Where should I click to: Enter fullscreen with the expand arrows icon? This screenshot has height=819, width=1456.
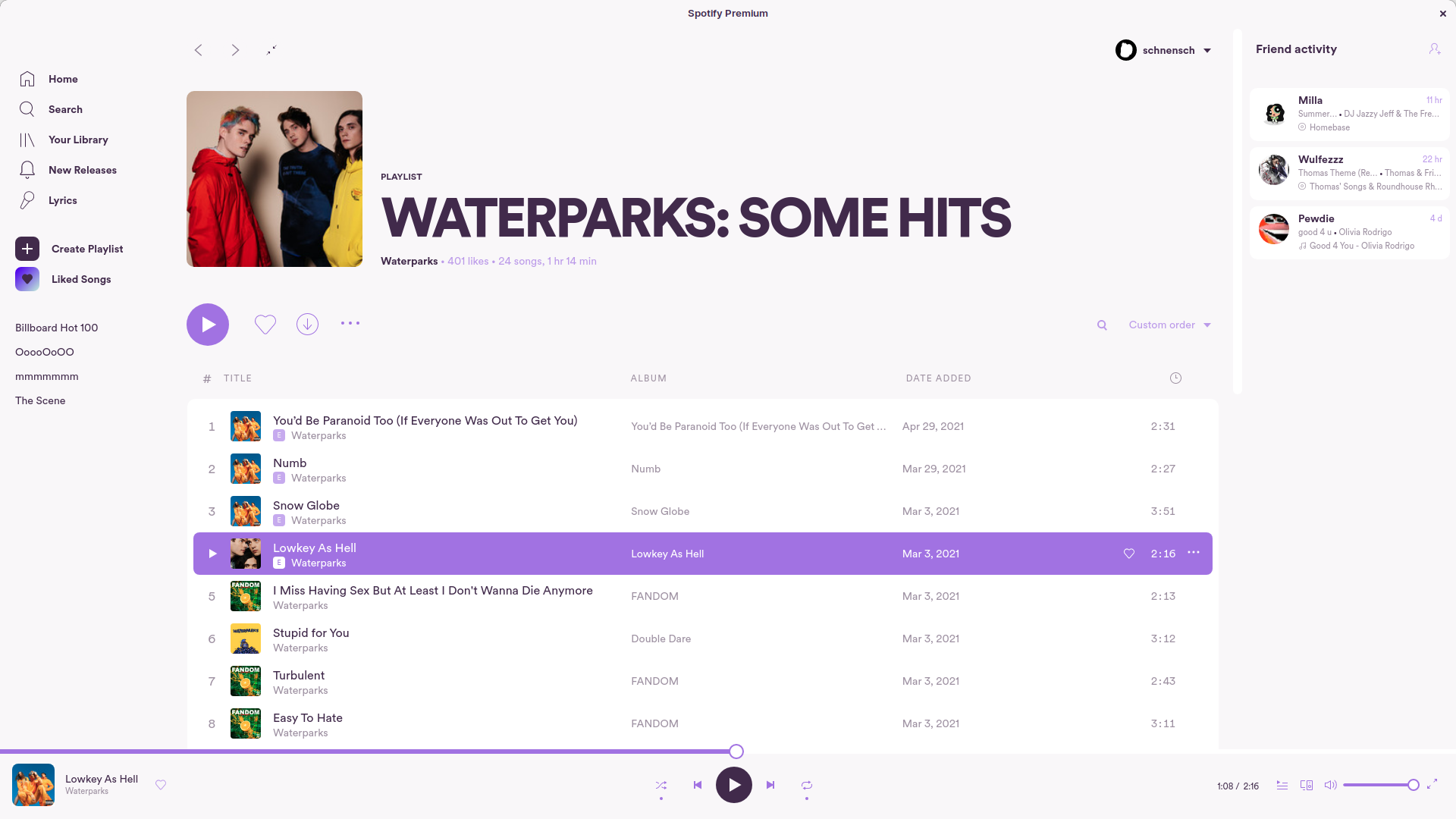[1432, 785]
